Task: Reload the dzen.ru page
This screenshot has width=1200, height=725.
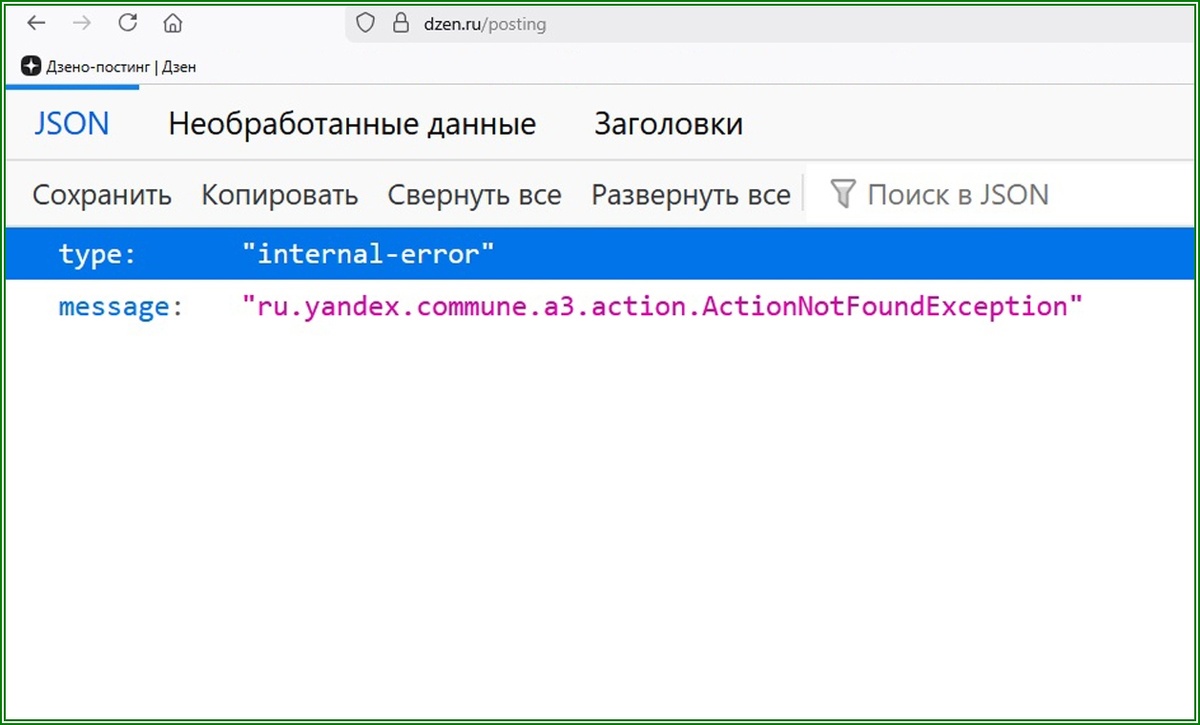Action: point(127,22)
